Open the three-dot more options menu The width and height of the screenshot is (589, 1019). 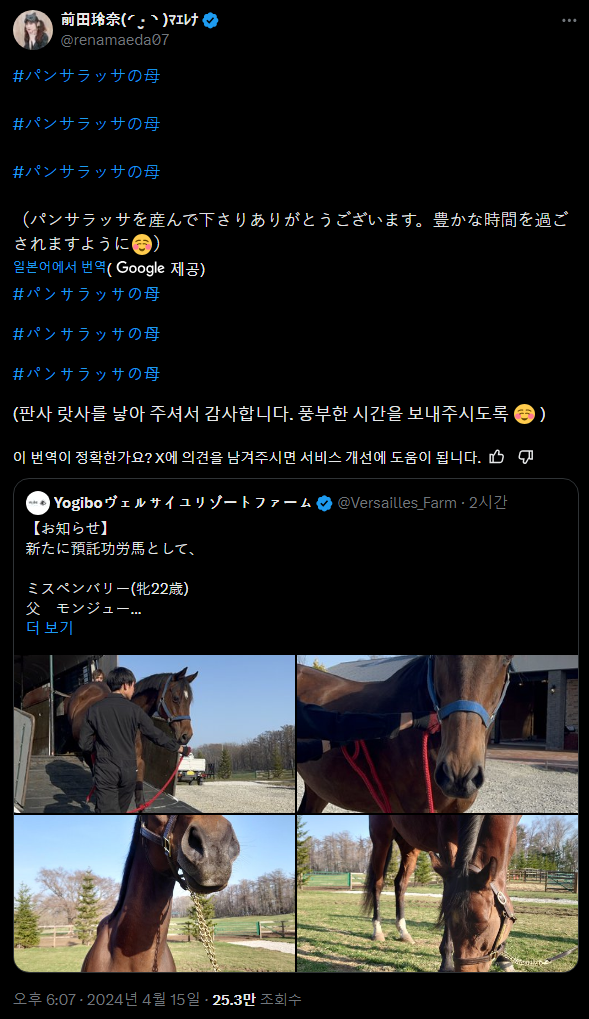569,20
